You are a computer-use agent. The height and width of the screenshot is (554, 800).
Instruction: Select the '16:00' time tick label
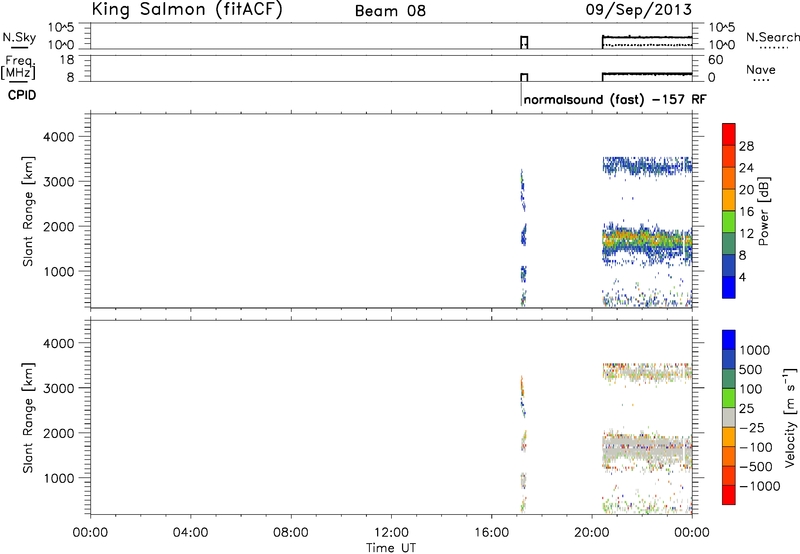coord(491,533)
